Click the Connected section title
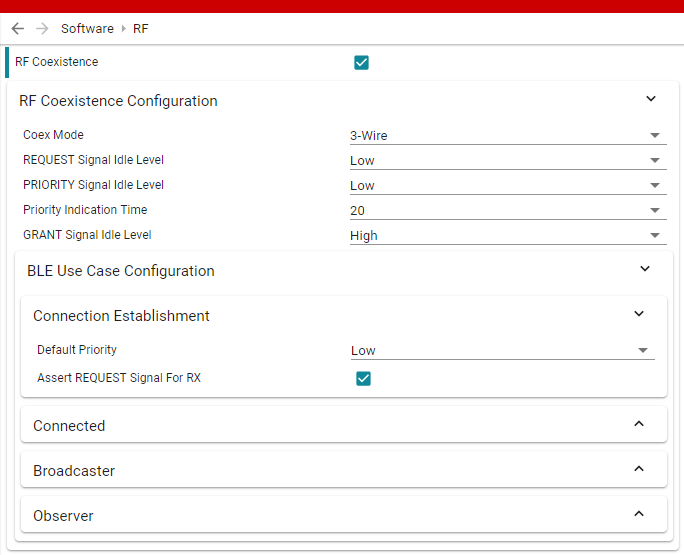 (69, 426)
